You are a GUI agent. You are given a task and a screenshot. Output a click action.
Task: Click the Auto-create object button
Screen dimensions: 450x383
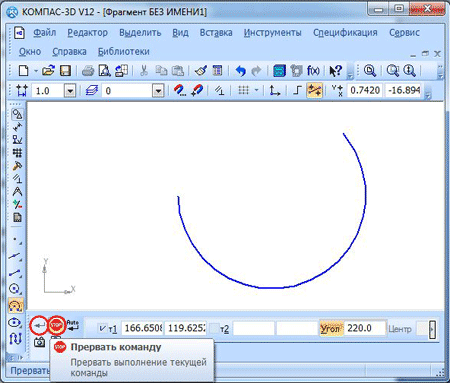(x=73, y=325)
